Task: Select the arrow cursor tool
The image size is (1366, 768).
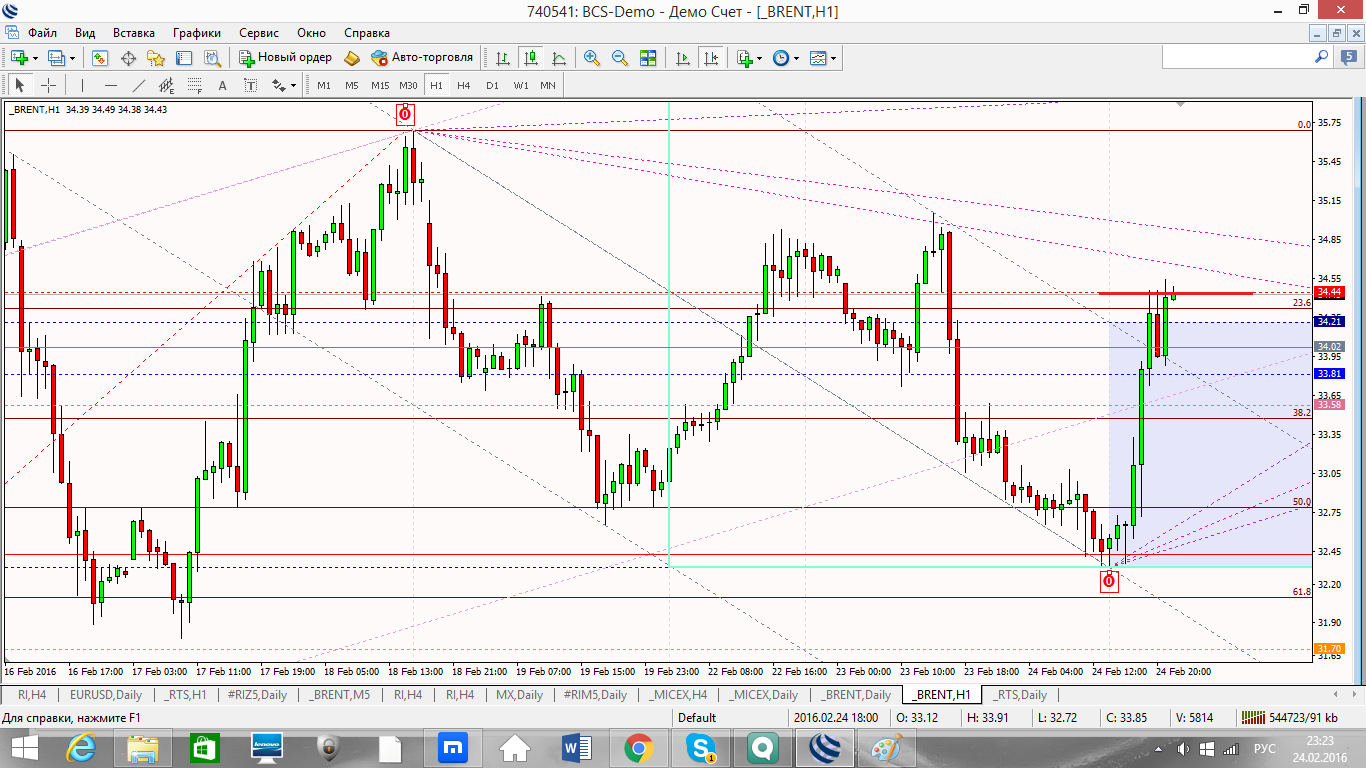Action: coord(19,85)
